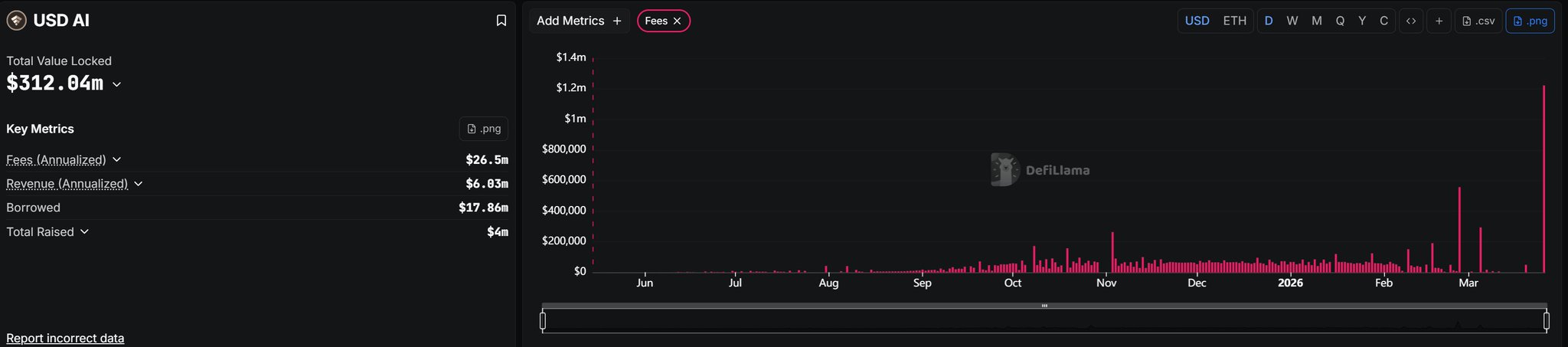Click the Key Metrics heading
This screenshot has height=347, width=1568.
40,129
